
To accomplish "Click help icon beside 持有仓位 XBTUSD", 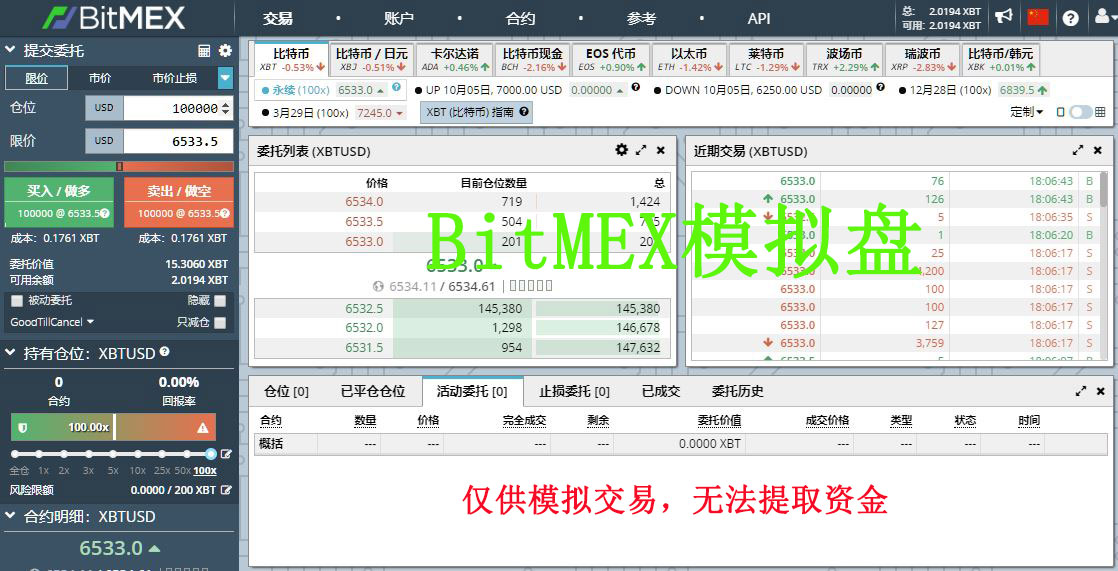I will pos(165,351).
